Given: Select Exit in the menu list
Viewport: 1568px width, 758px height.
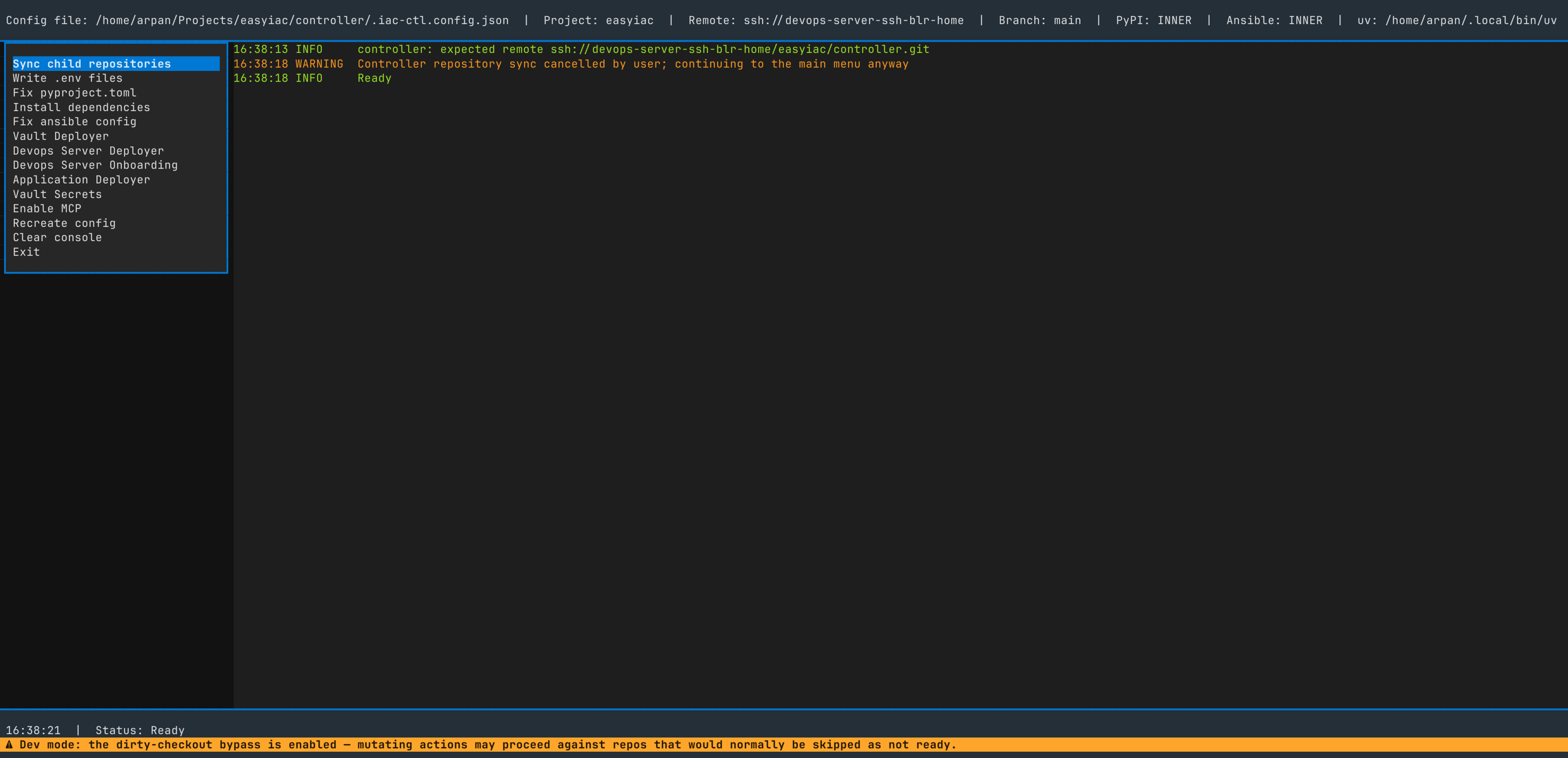Looking at the screenshot, I should click(x=116, y=252).
